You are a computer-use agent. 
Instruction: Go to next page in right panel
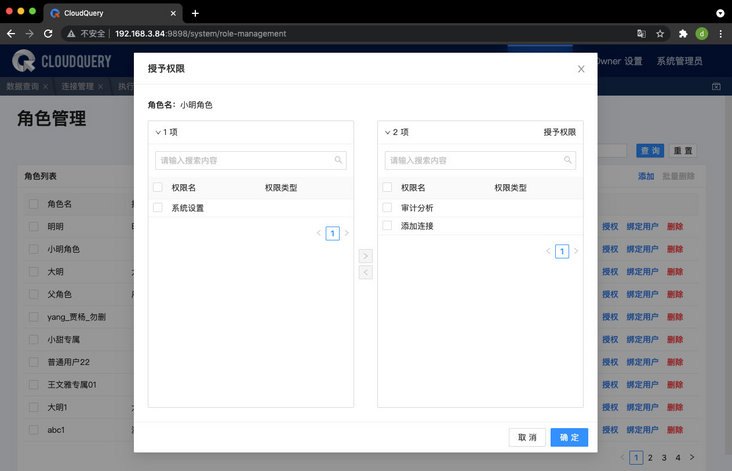point(576,251)
